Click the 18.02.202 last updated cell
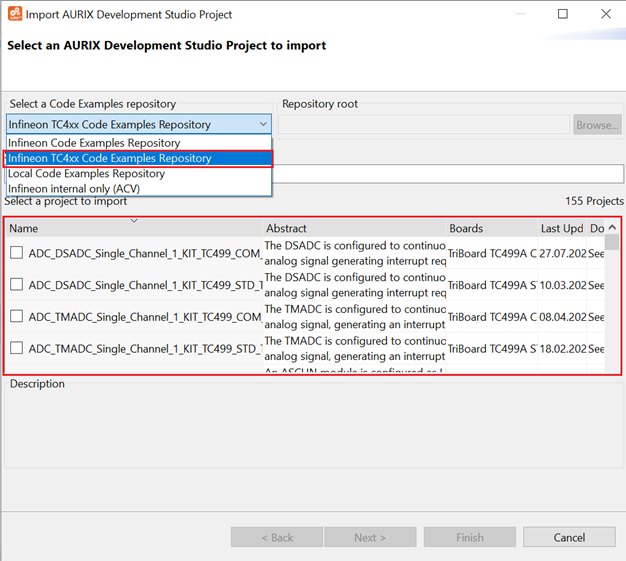This screenshot has height=561, width=626. 563,349
